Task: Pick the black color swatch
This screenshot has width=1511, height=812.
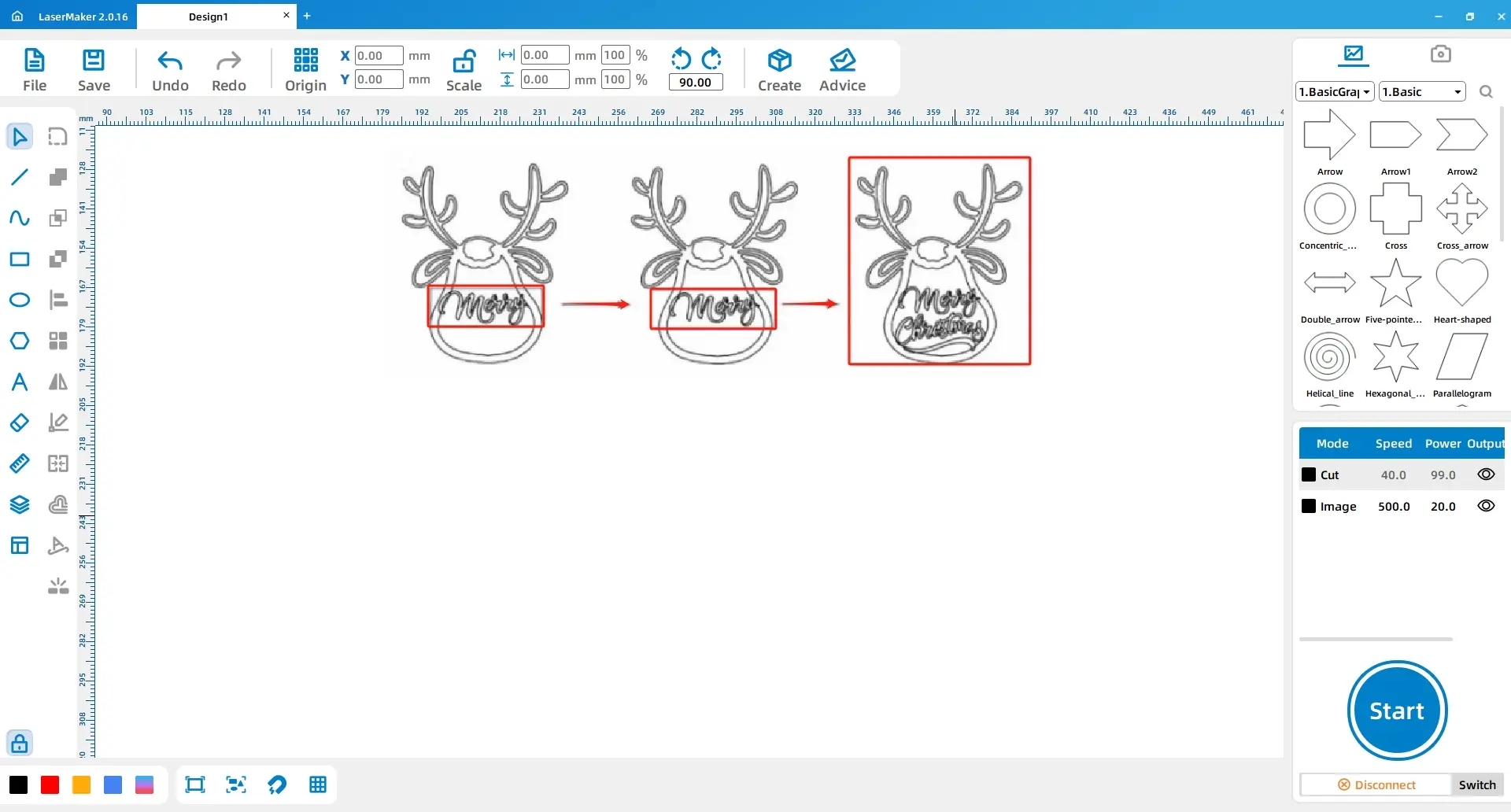Action: click(x=18, y=784)
